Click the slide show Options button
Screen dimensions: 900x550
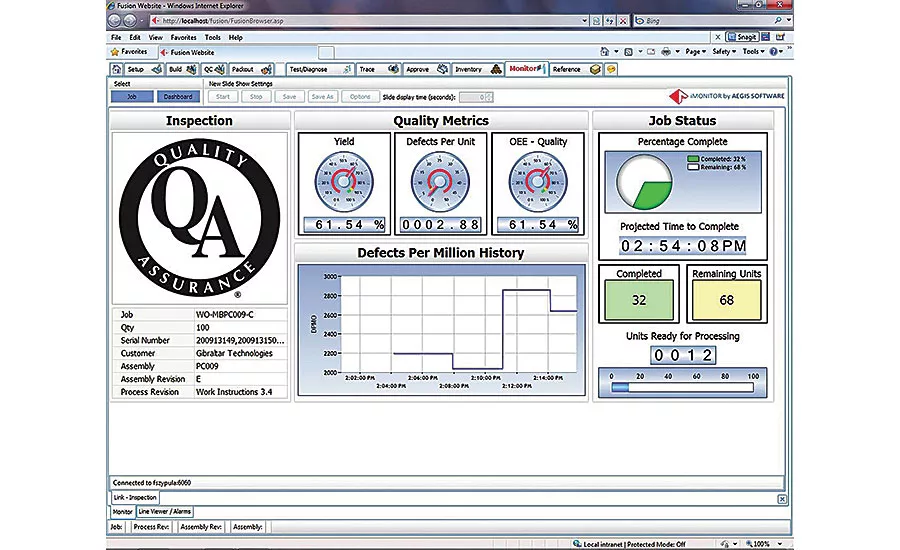(x=360, y=96)
